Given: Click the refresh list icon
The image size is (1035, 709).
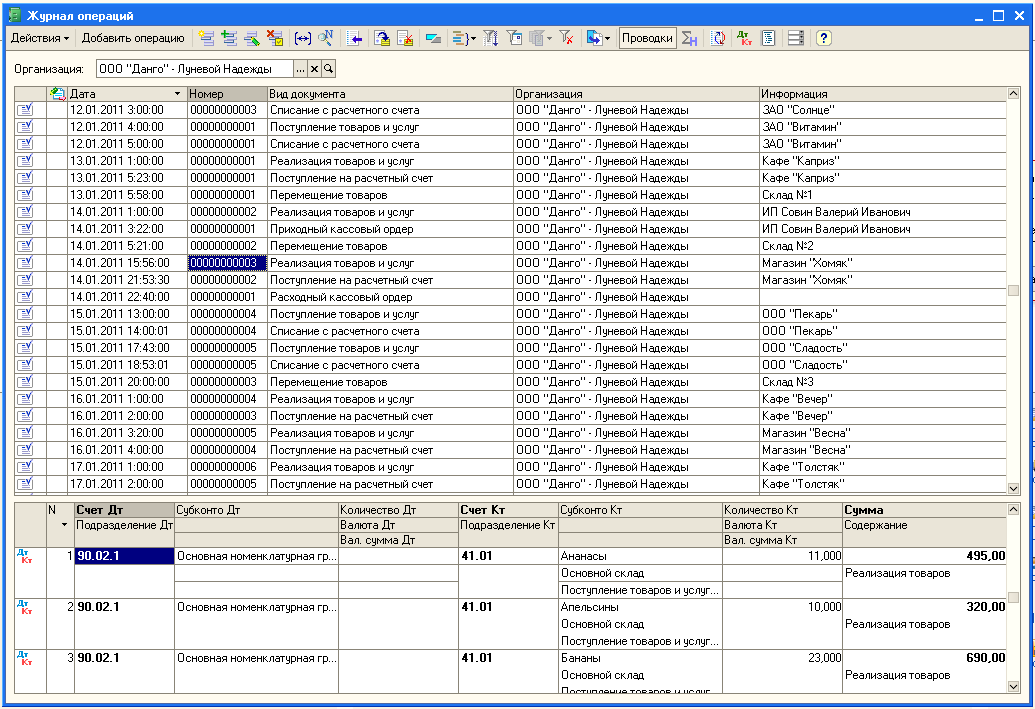Looking at the screenshot, I should [x=718, y=38].
